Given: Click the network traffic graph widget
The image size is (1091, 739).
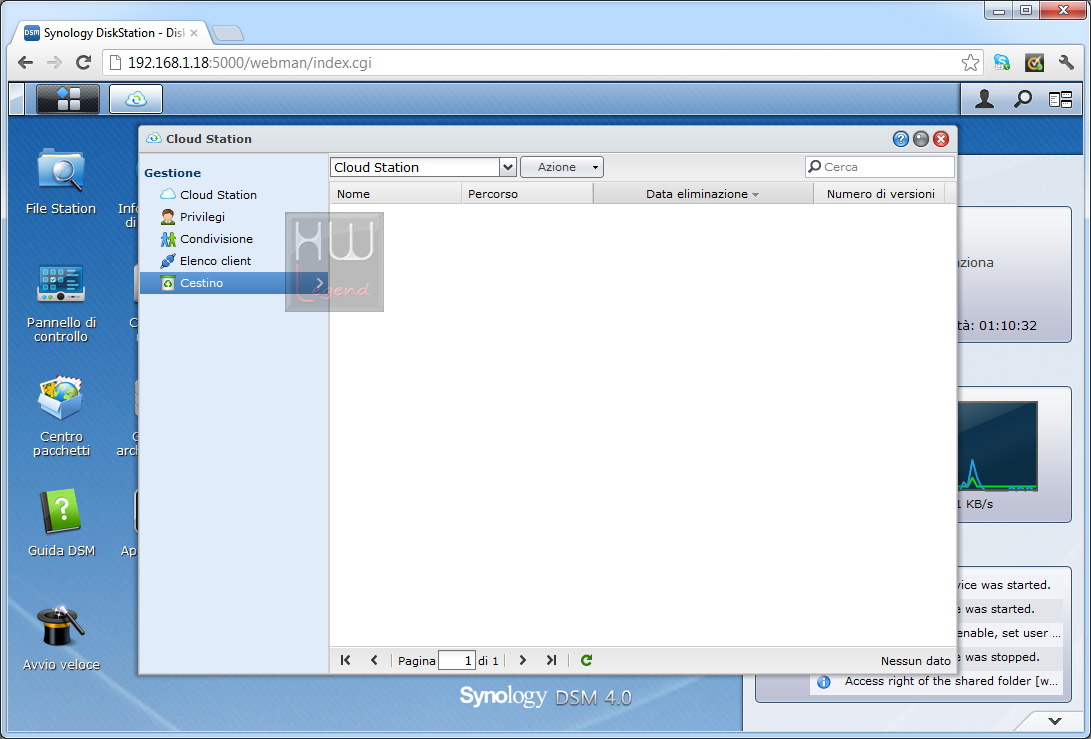Looking at the screenshot, I should tap(998, 447).
